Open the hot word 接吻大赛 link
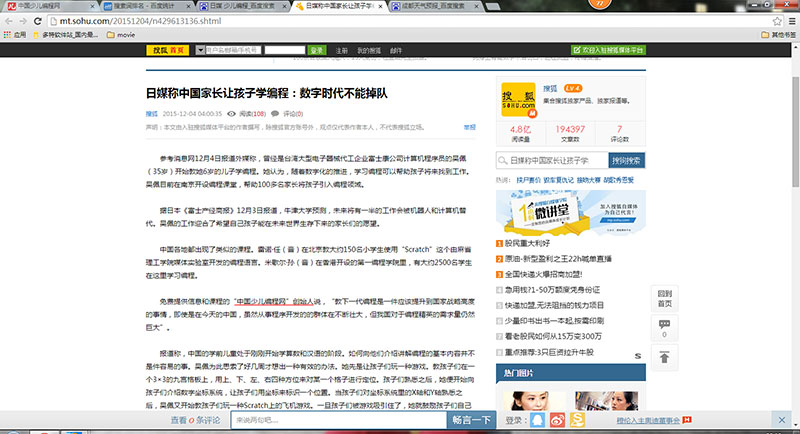The image size is (800, 434). [x=588, y=180]
